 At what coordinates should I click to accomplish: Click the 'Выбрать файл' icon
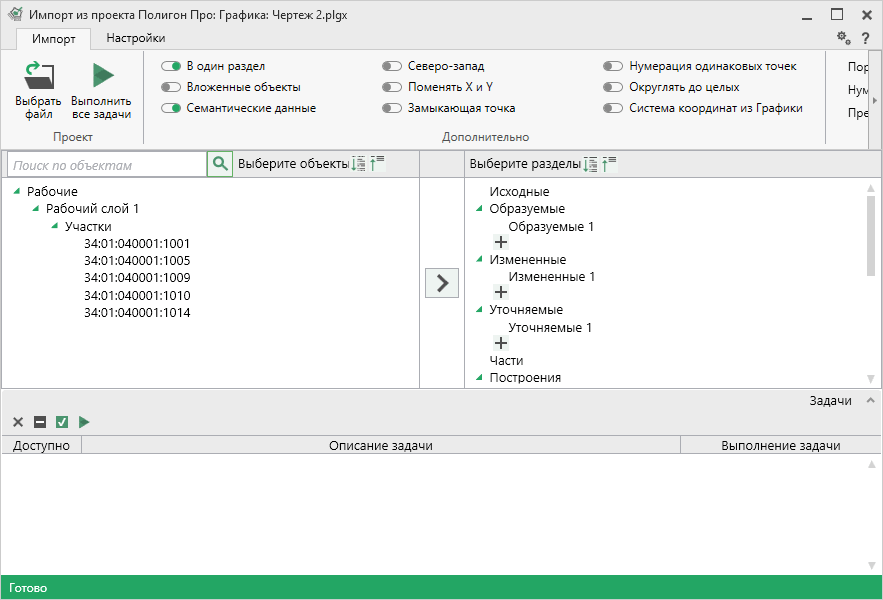tap(39, 77)
